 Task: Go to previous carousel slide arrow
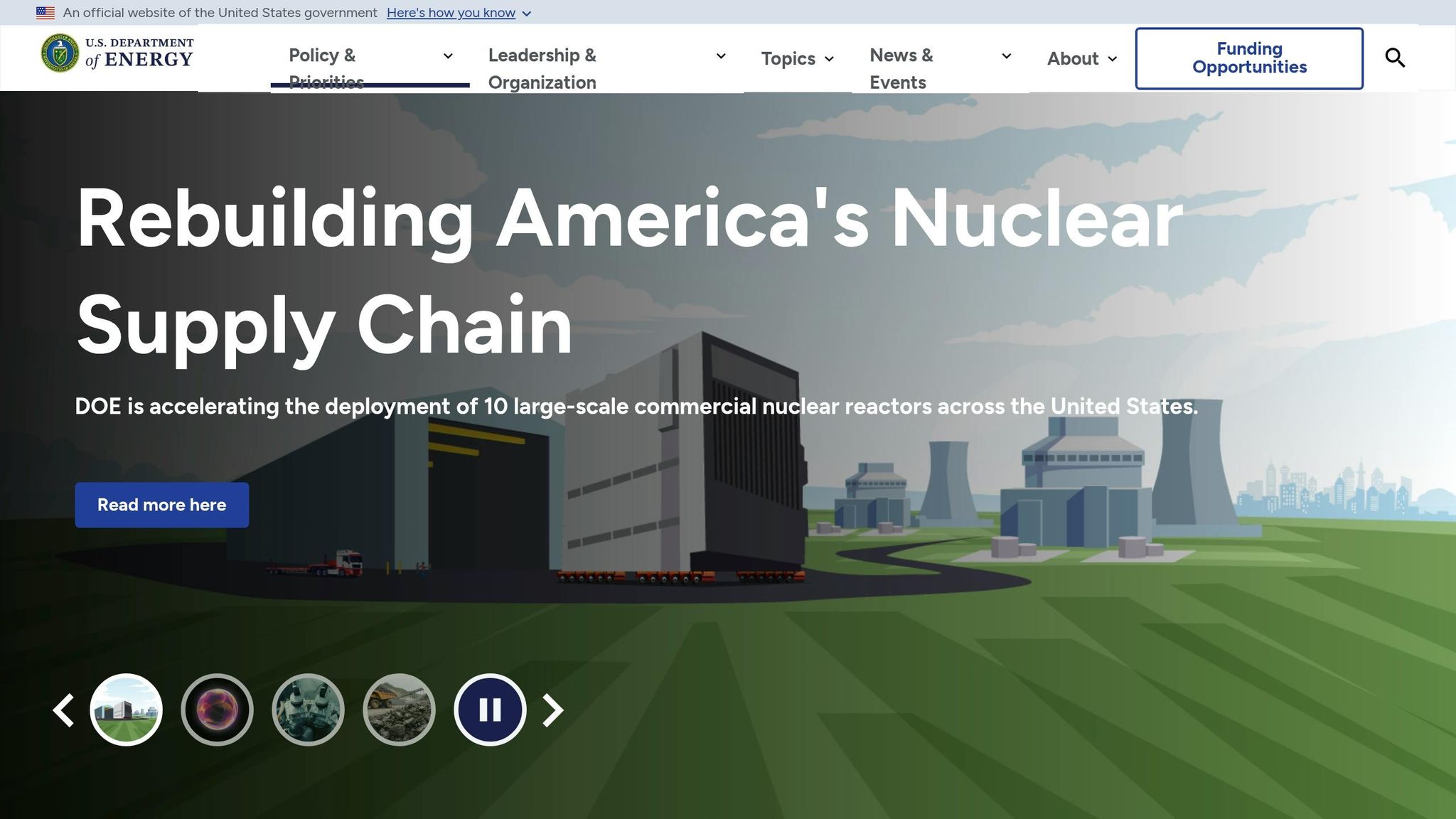pyautogui.click(x=64, y=710)
